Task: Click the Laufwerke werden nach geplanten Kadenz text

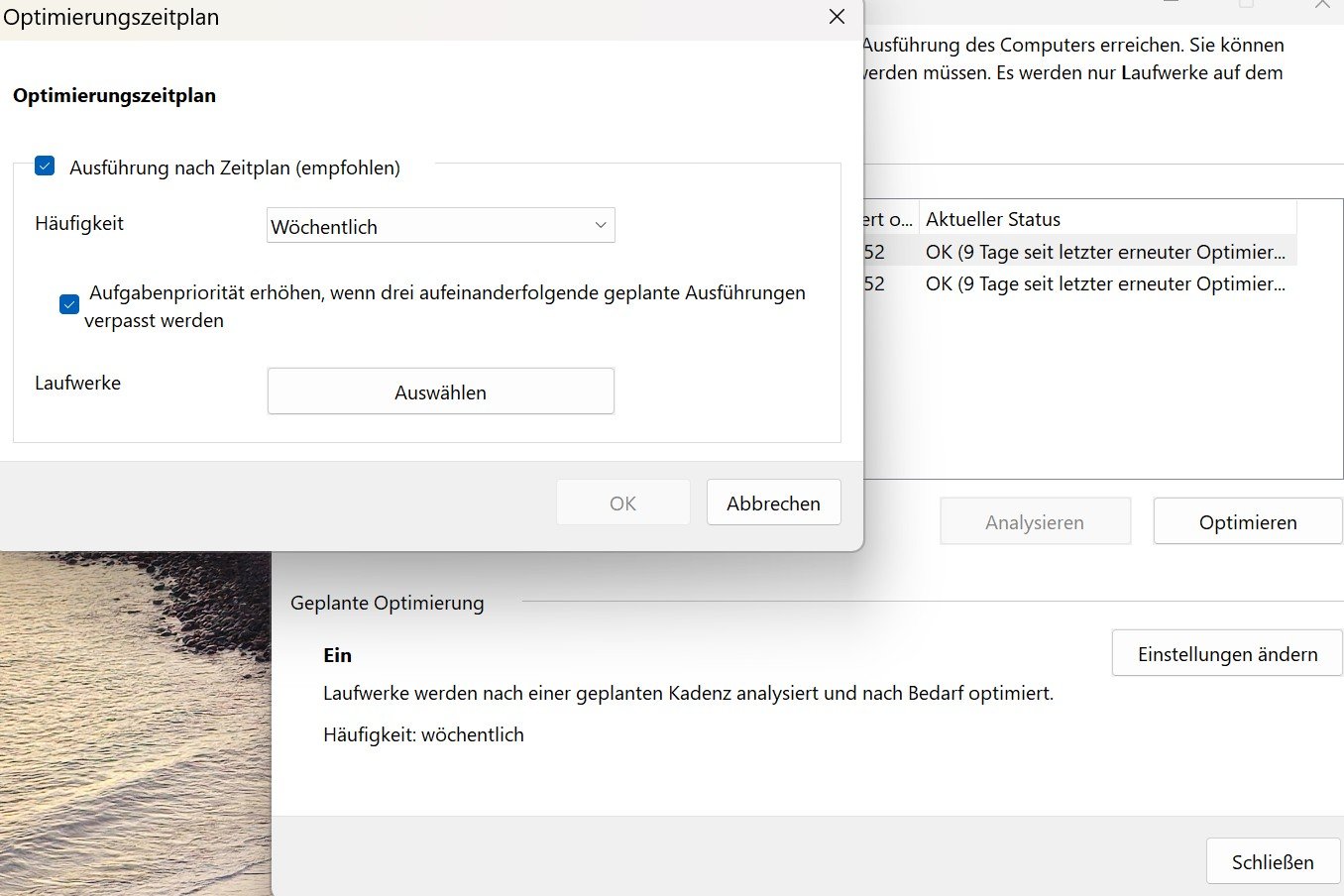Action: pyautogui.click(x=688, y=693)
